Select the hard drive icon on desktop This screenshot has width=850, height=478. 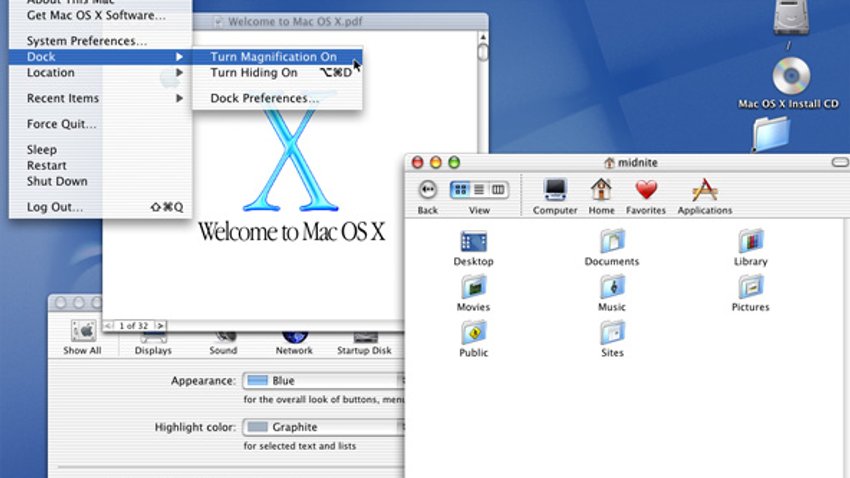click(x=791, y=17)
